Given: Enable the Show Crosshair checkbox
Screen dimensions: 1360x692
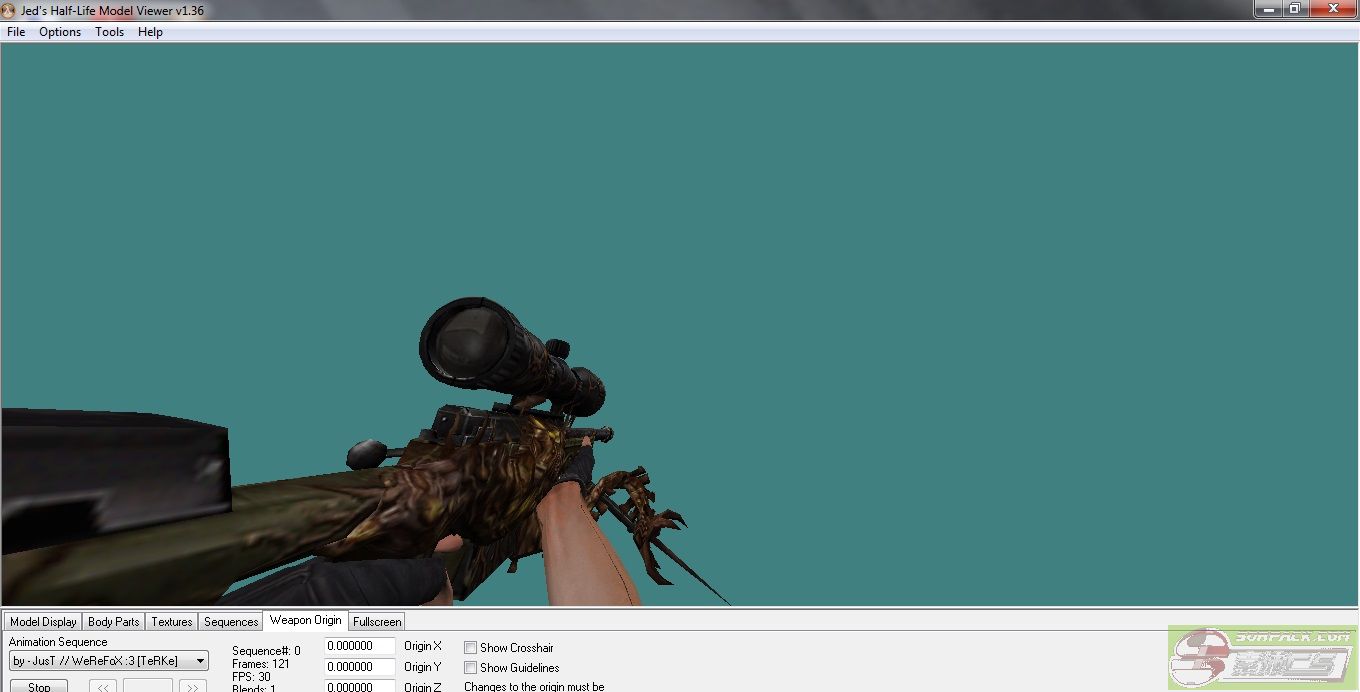Looking at the screenshot, I should (x=470, y=648).
